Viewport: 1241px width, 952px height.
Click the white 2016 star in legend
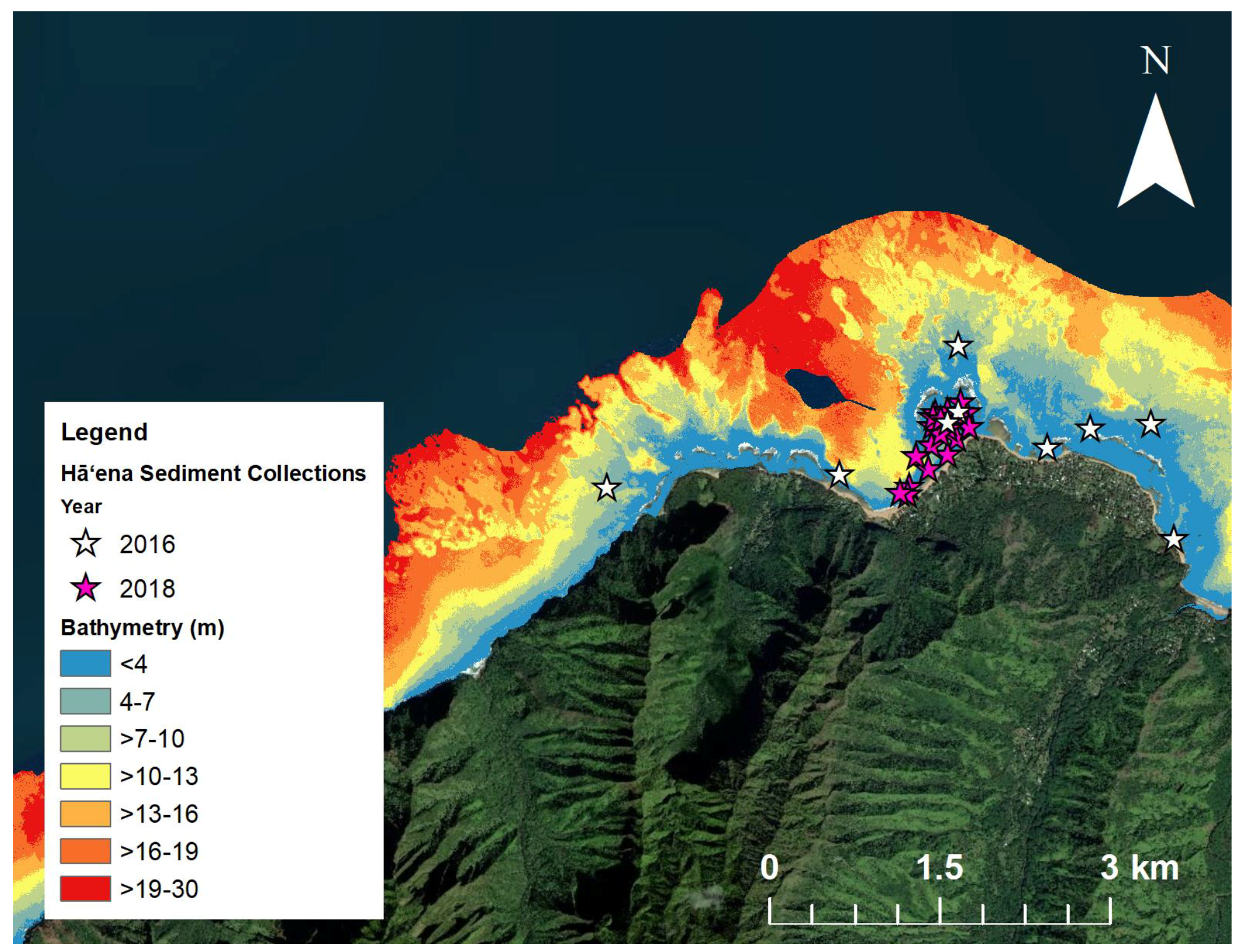point(85,543)
